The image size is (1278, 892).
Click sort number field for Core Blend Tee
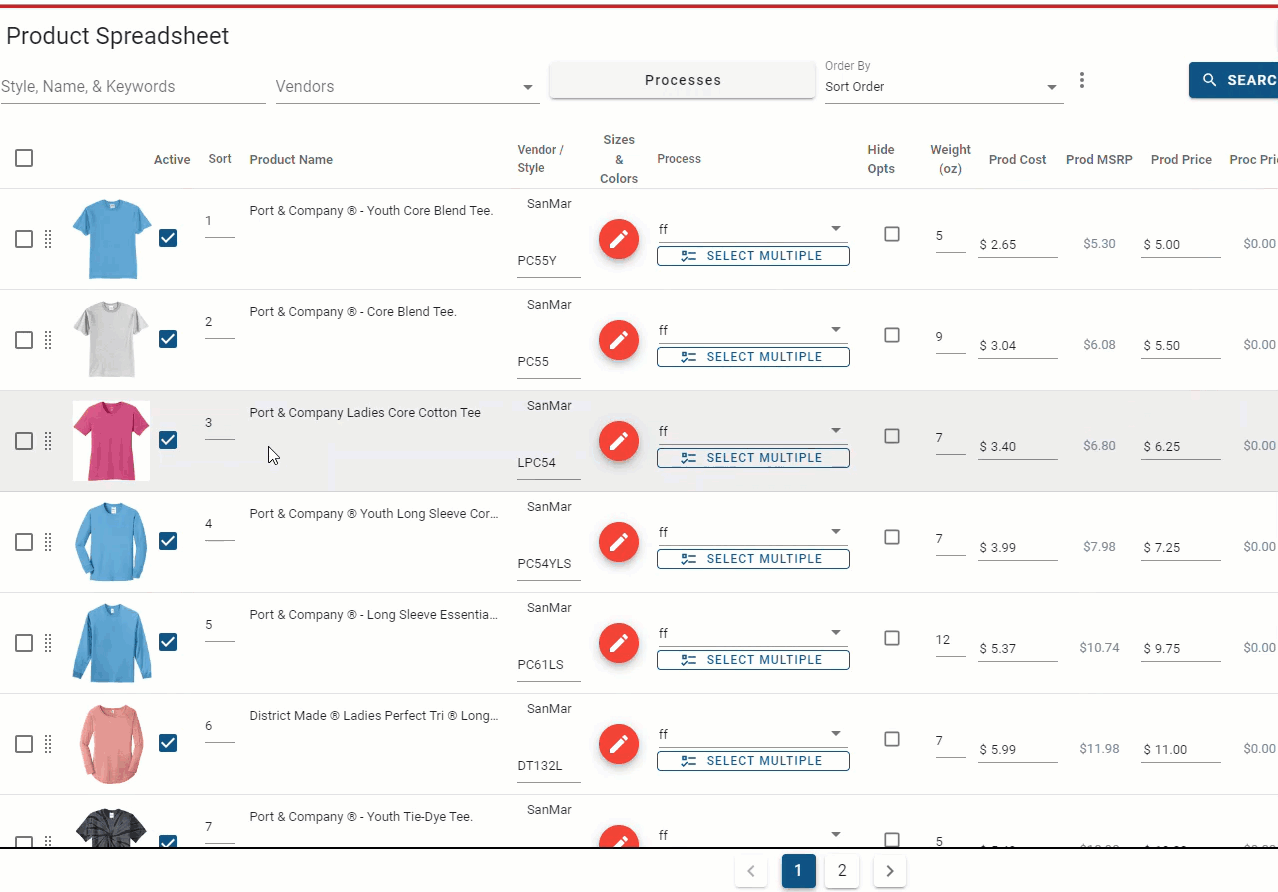[220, 323]
